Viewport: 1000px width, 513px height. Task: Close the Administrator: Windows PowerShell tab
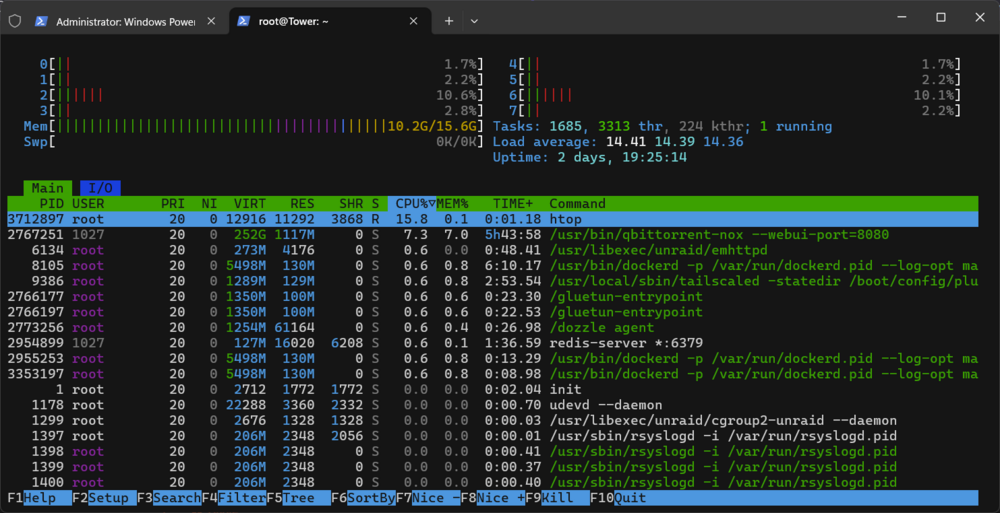tap(211, 21)
